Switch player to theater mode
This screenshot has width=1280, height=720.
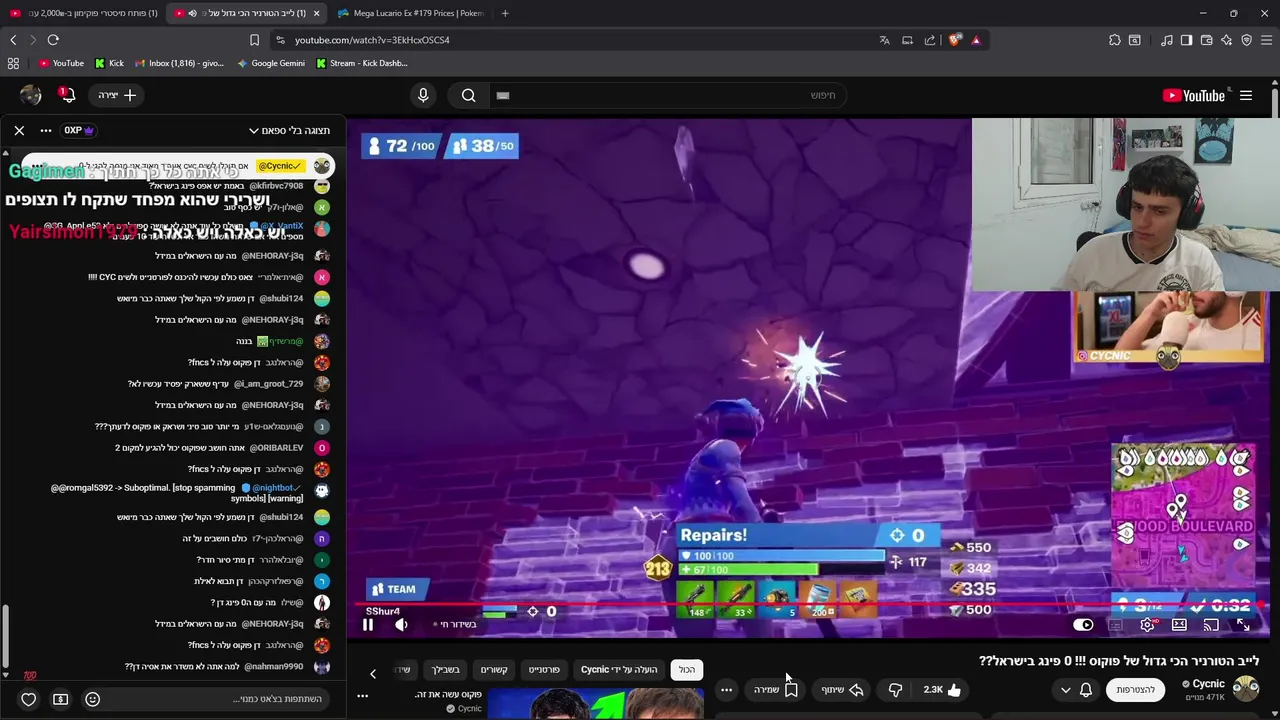(x=1179, y=625)
